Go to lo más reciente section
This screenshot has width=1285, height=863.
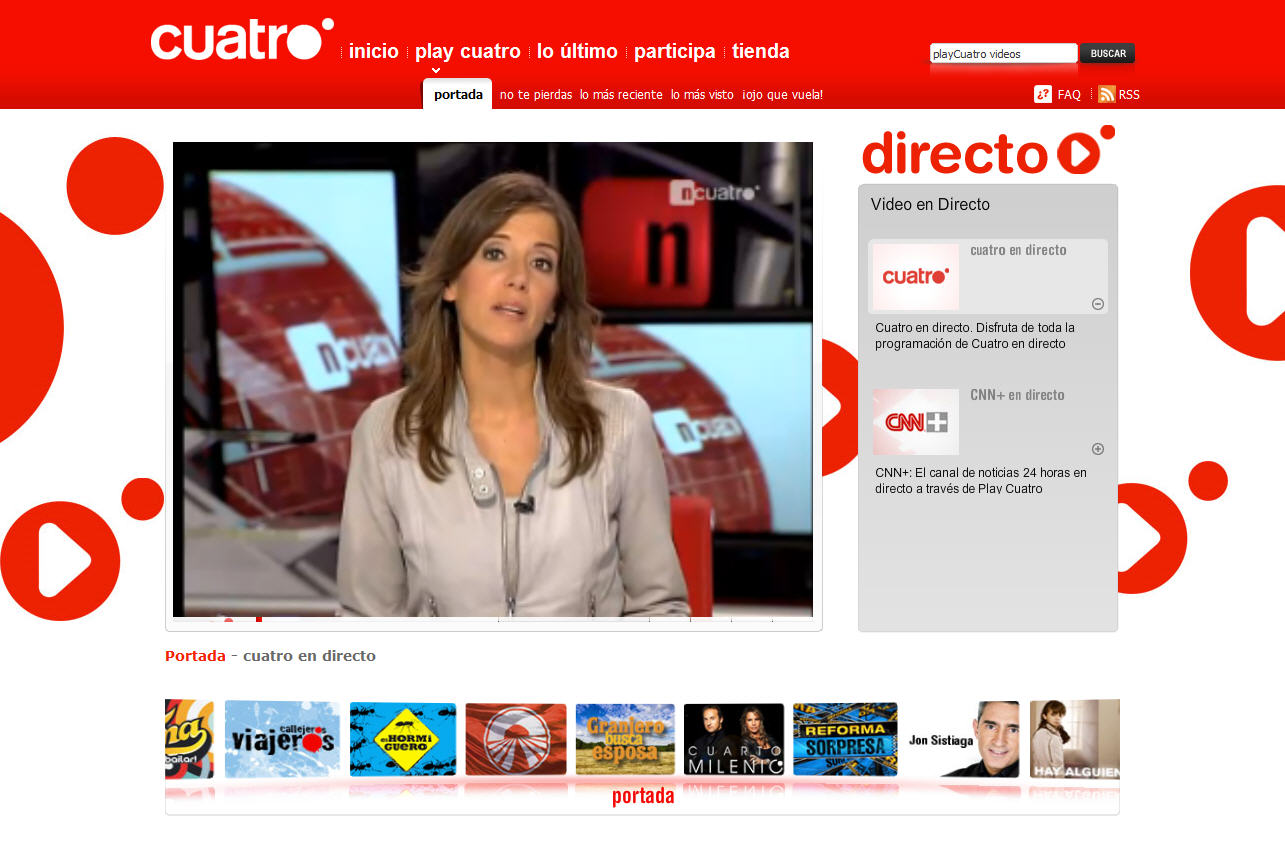(621, 95)
